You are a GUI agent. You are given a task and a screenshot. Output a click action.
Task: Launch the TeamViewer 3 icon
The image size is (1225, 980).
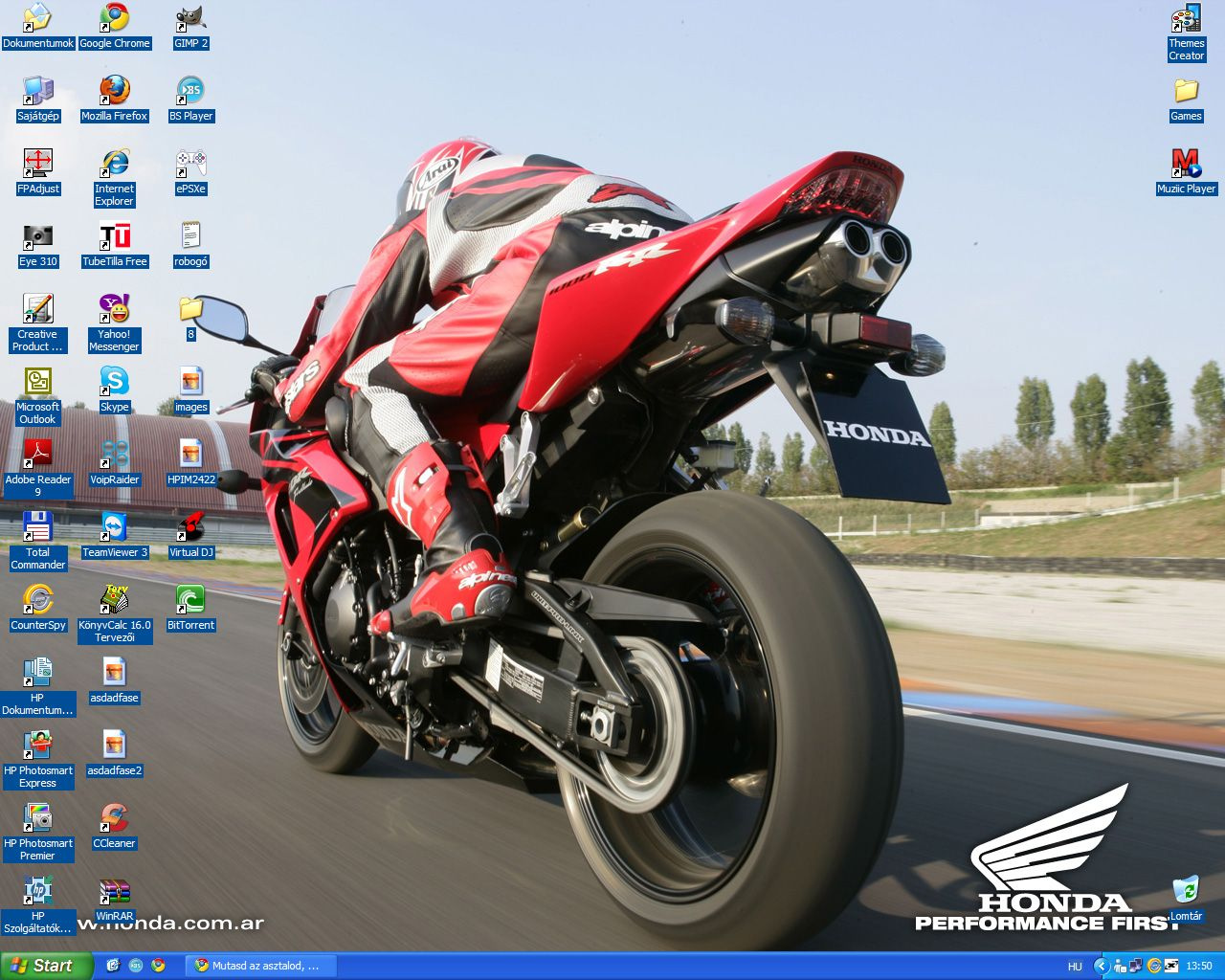pos(114,536)
